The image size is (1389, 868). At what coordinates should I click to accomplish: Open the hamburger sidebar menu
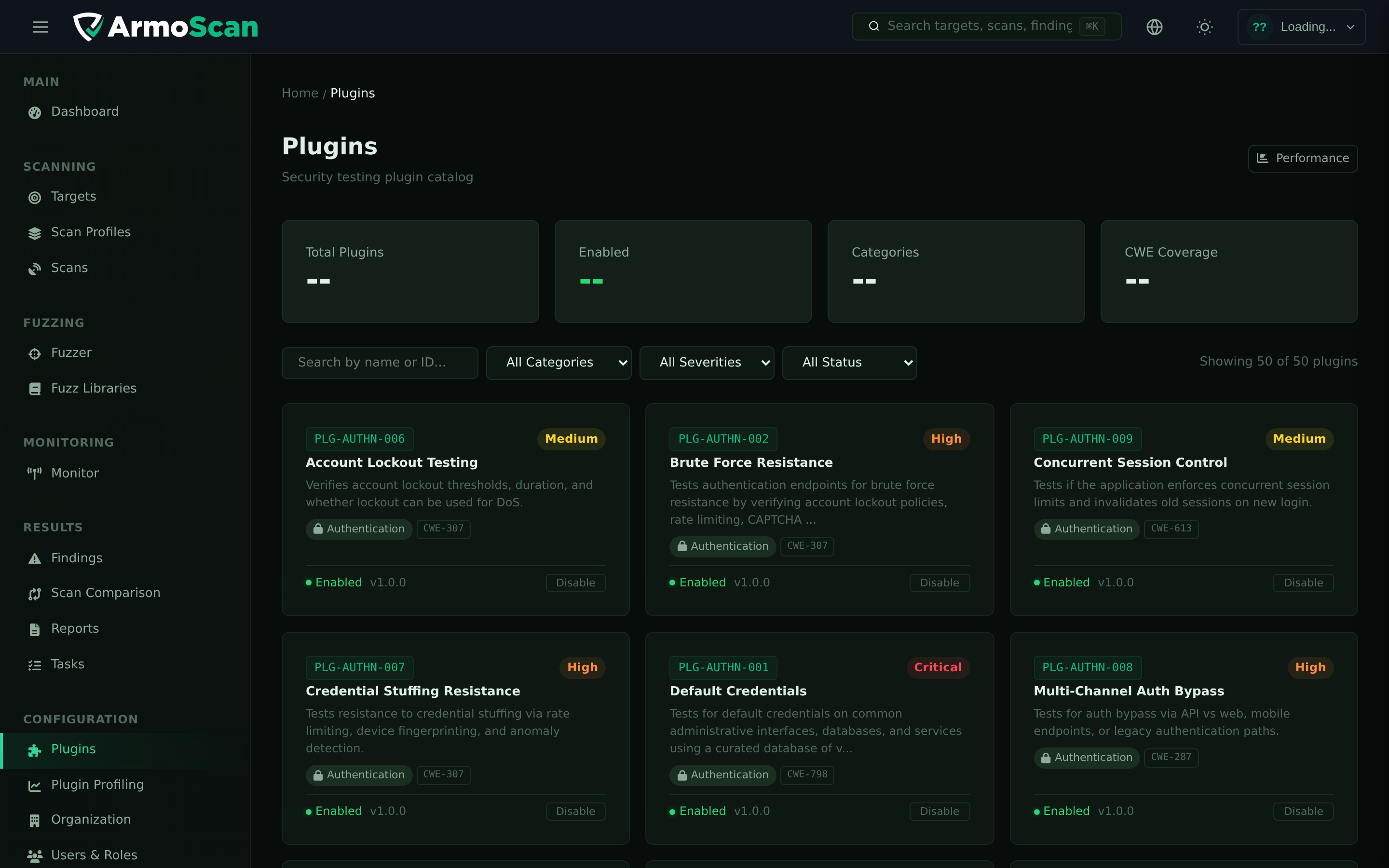(40, 27)
